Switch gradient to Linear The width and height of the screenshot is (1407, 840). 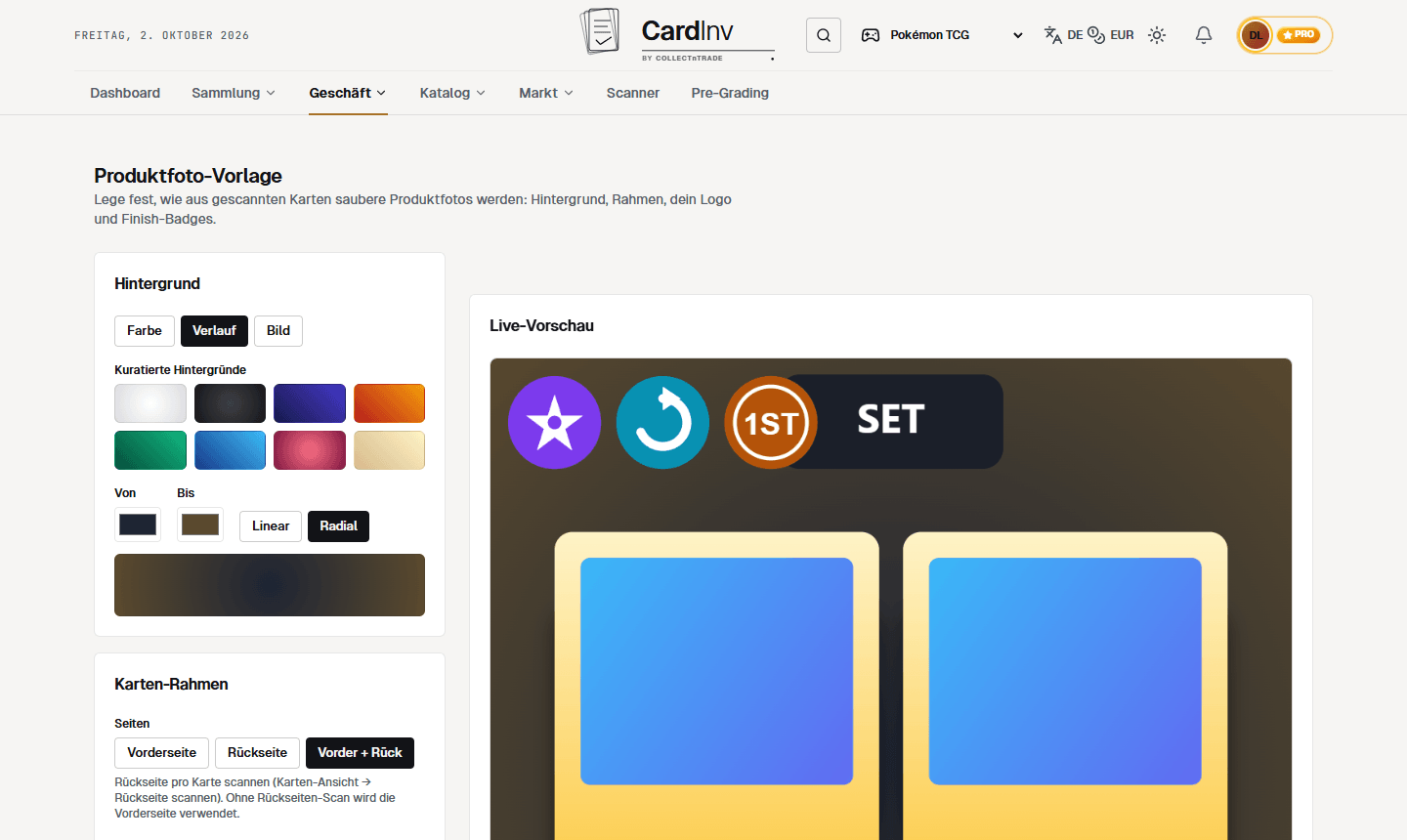coord(271,526)
